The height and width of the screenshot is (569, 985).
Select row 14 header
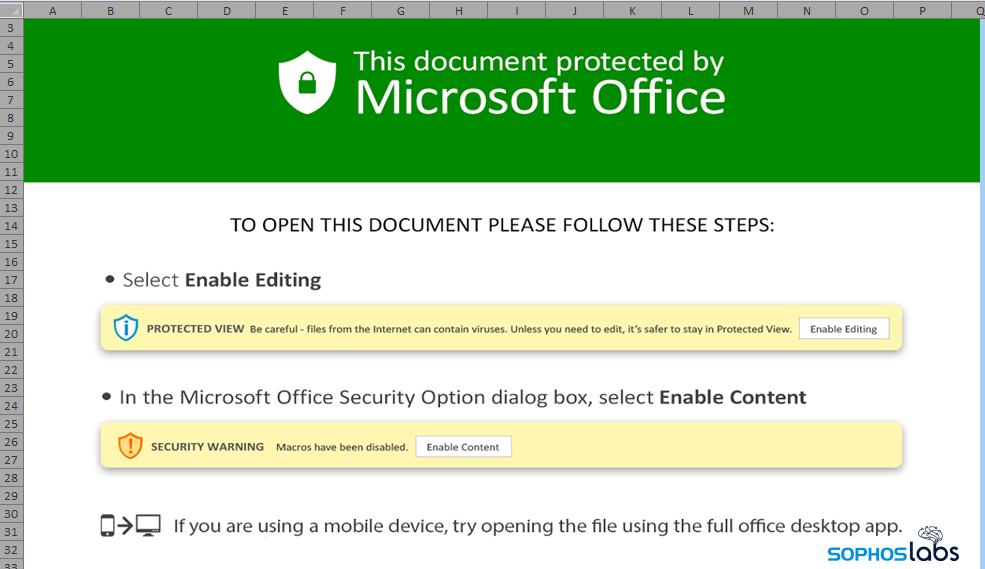pos(11,226)
